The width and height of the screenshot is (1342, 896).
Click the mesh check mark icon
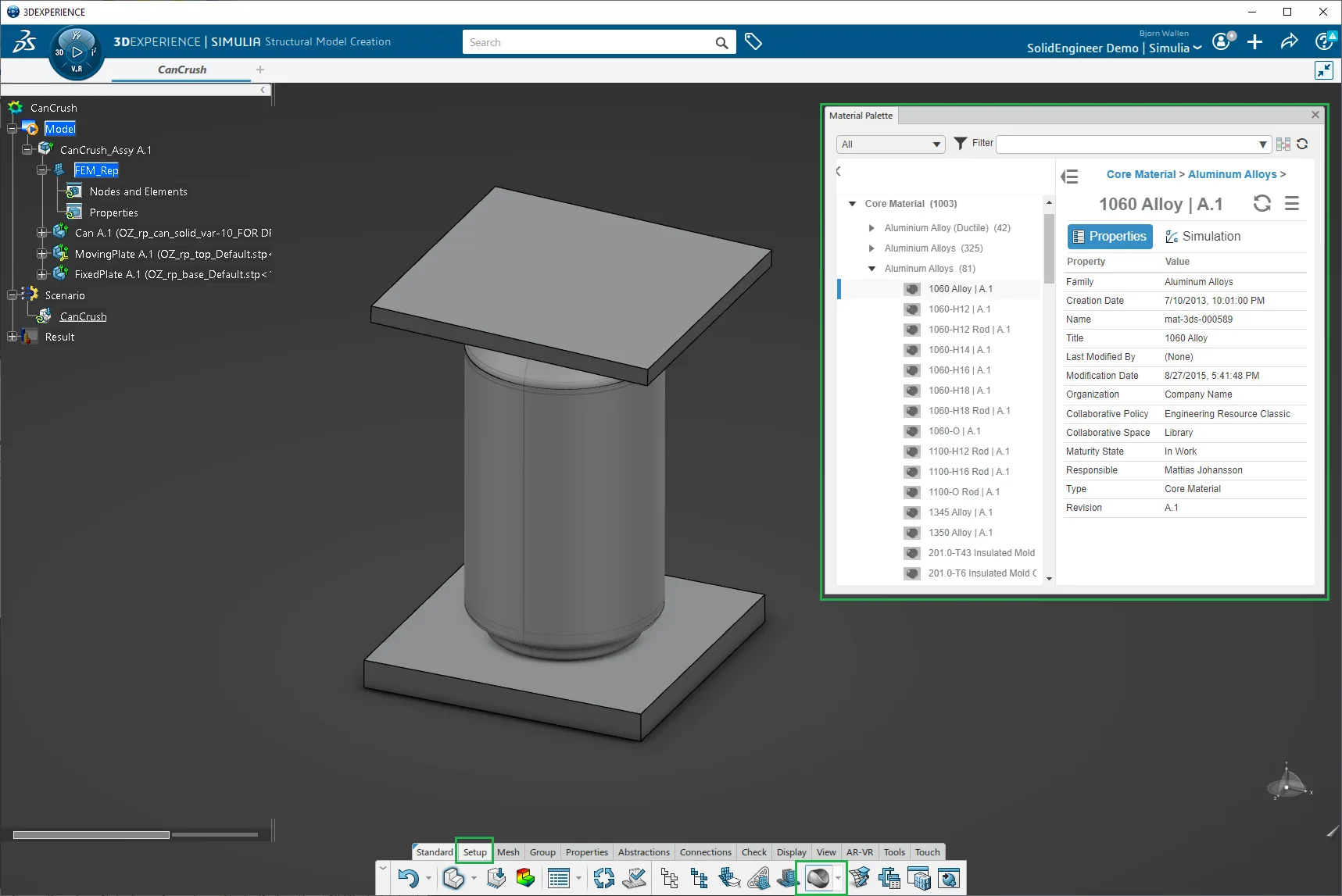tap(635, 878)
